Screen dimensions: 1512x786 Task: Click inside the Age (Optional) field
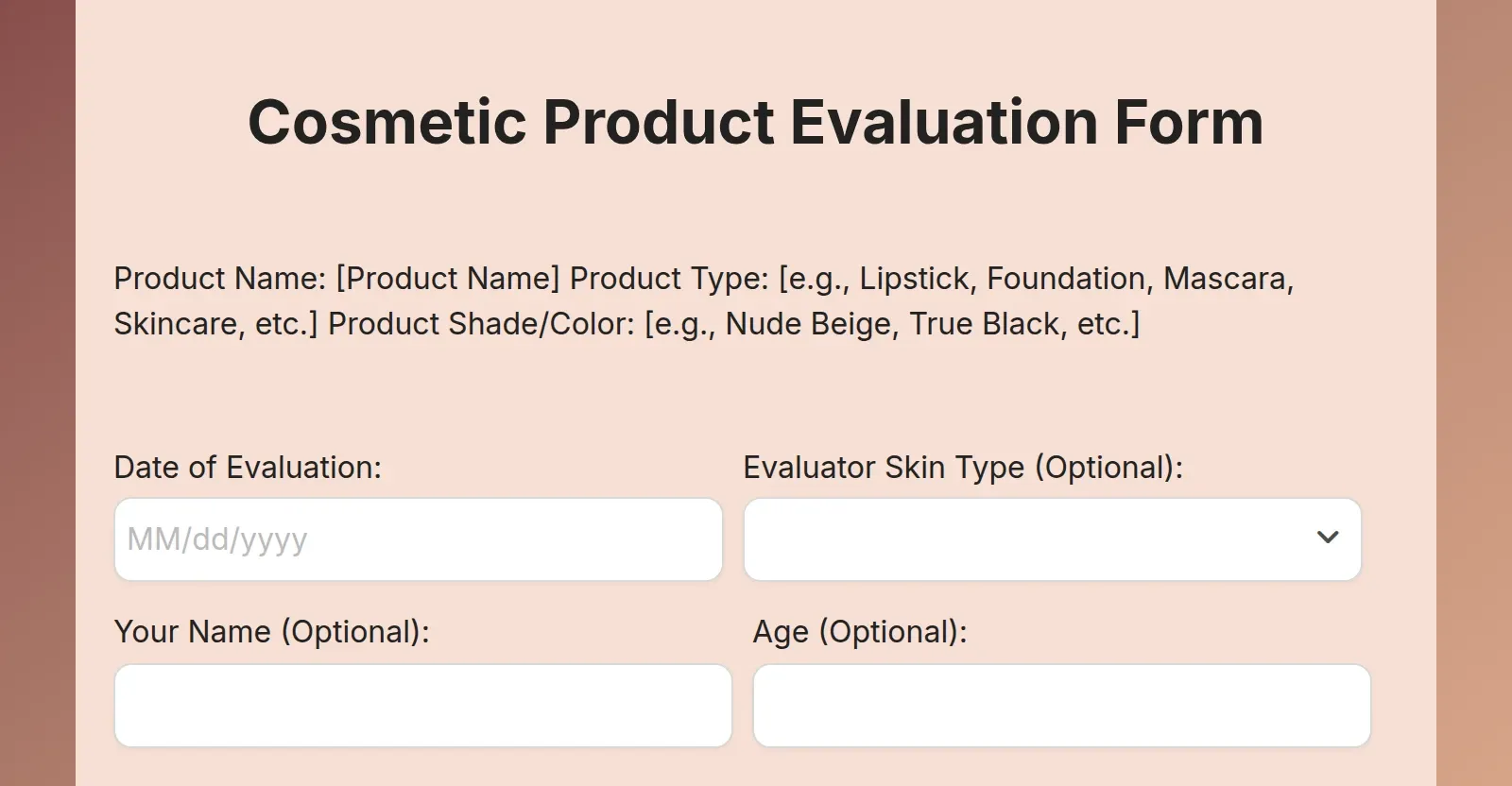(x=1061, y=705)
